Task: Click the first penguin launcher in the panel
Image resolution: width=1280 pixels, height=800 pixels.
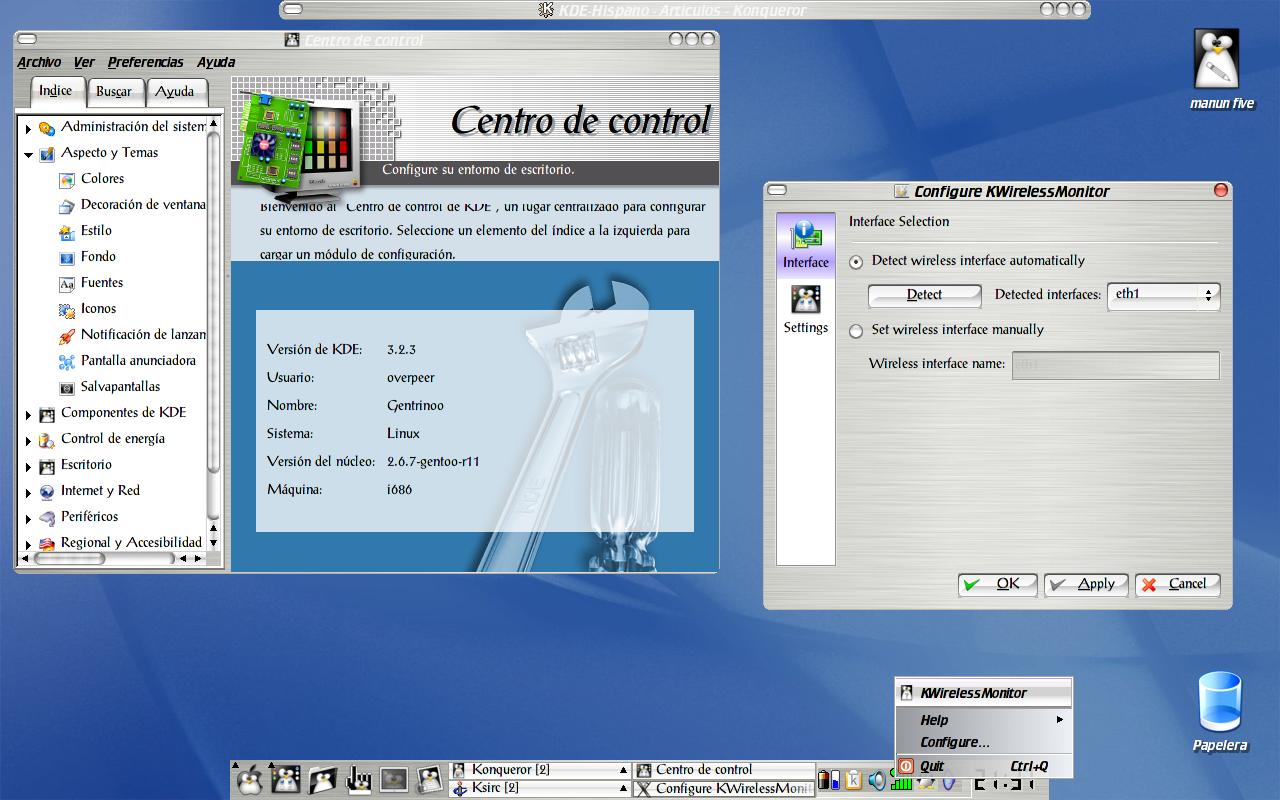Action: click(x=248, y=779)
